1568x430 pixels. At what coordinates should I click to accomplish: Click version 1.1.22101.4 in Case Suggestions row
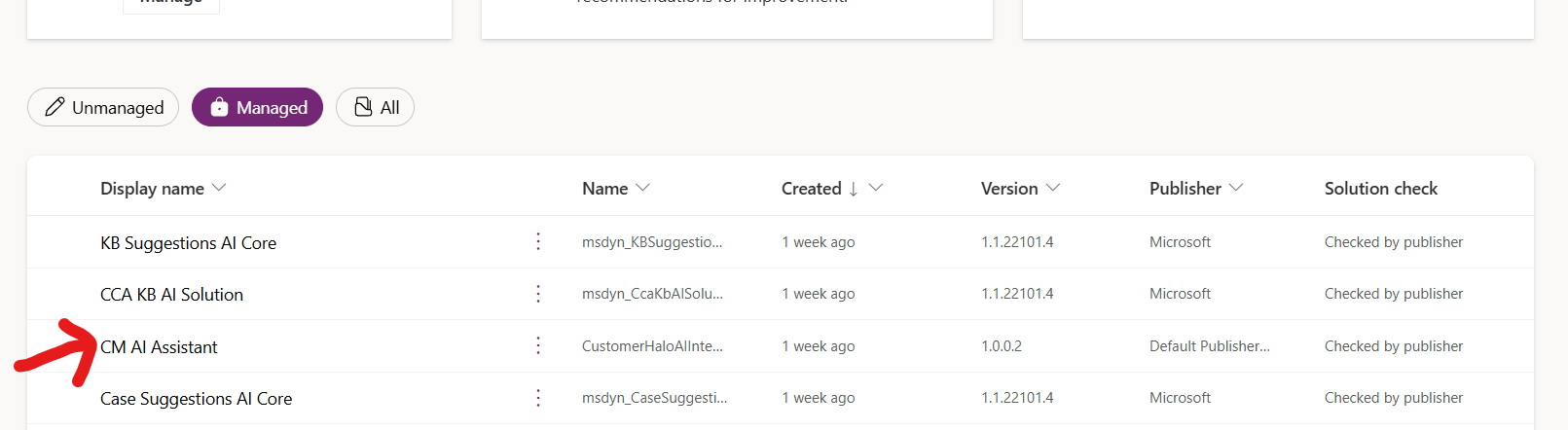click(1017, 397)
